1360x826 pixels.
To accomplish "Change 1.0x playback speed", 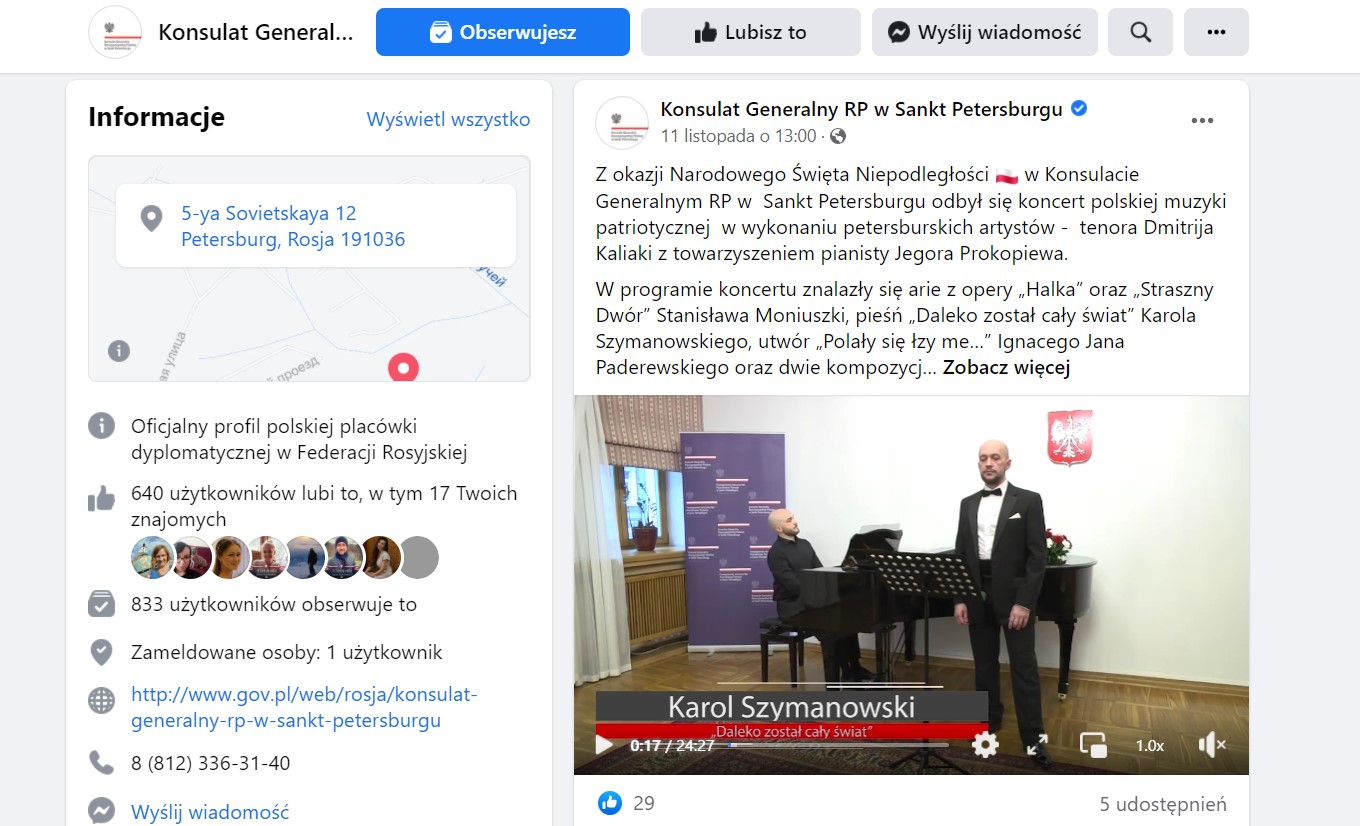I will pyautogui.click(x=1150, y=745).
